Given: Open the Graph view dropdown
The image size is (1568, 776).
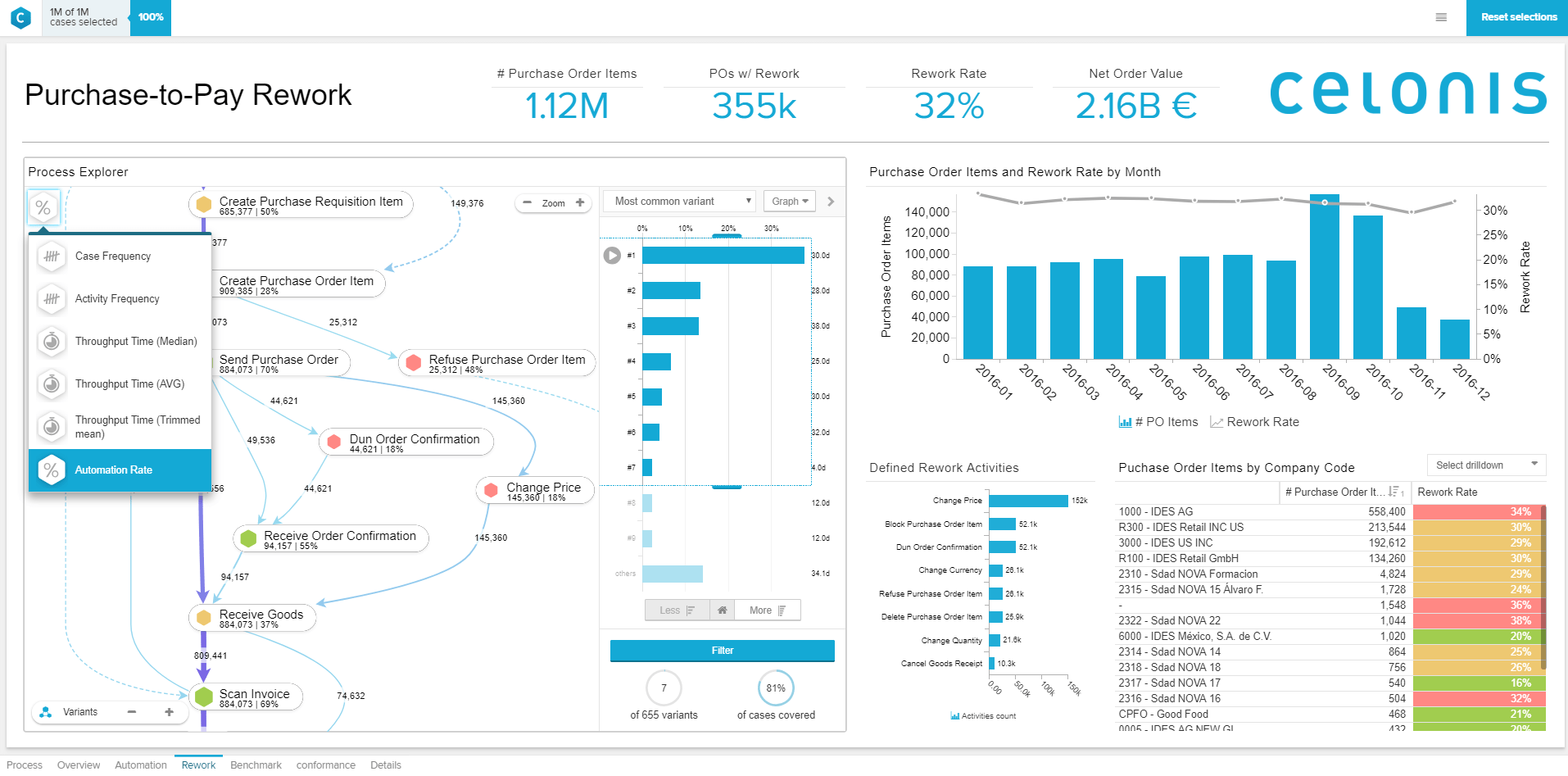Looking at the screenshot, I should tap(790, 202).
